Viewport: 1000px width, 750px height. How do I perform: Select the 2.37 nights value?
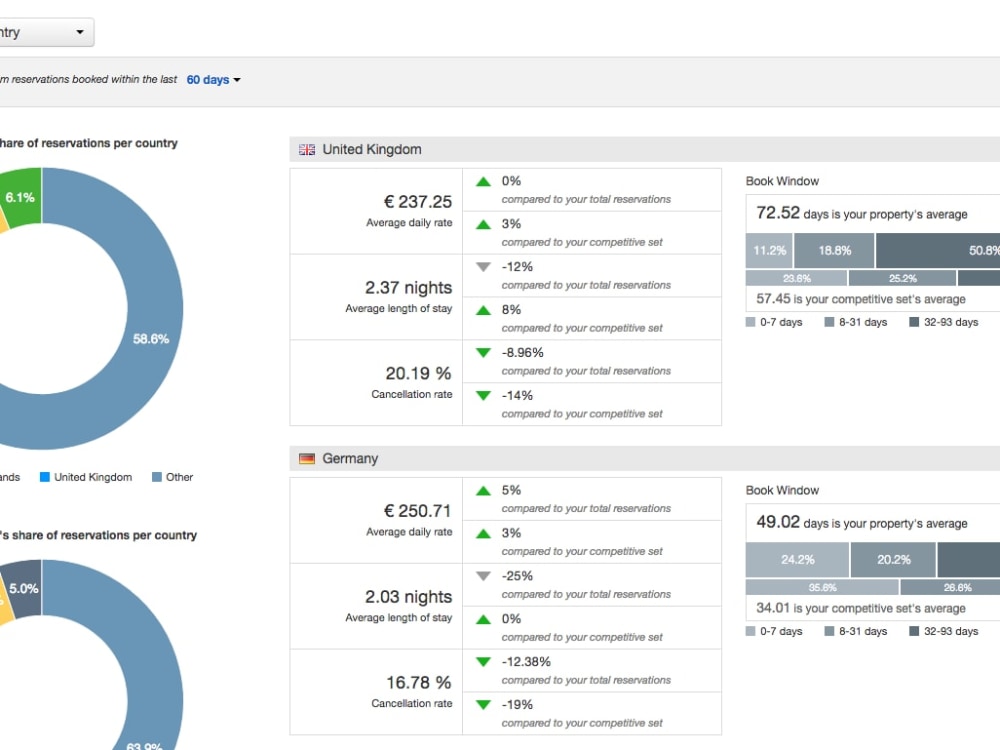click(408, 288)
